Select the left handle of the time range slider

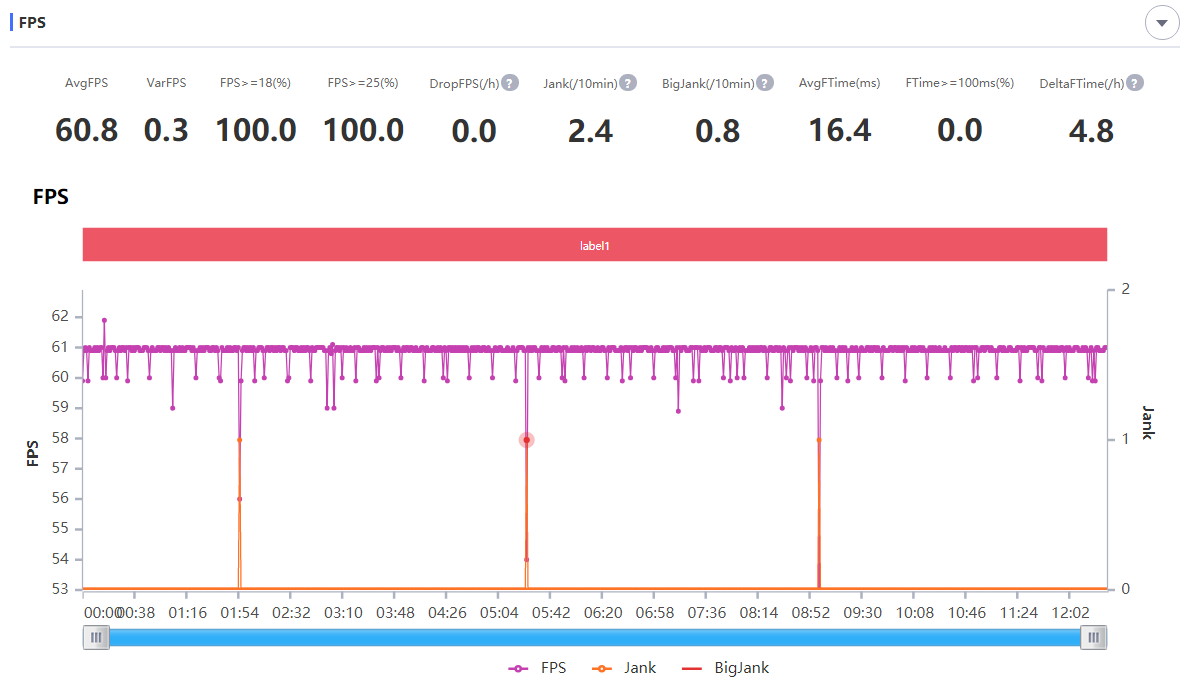96,638
